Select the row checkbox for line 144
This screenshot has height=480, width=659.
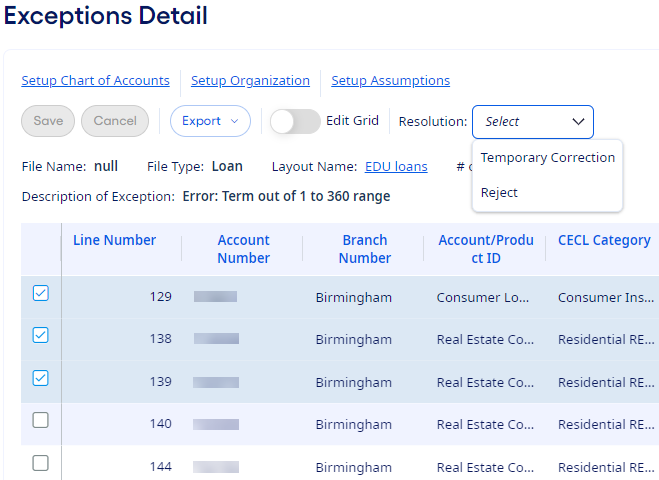tap(40, 463)
